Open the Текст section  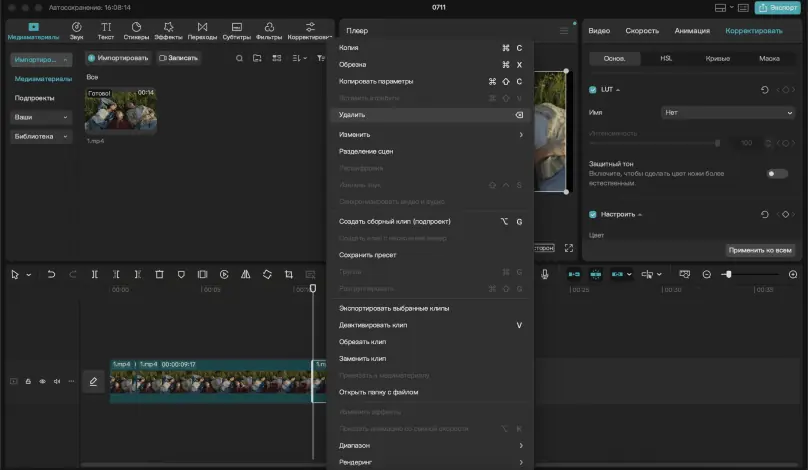[x=106, y=31]
